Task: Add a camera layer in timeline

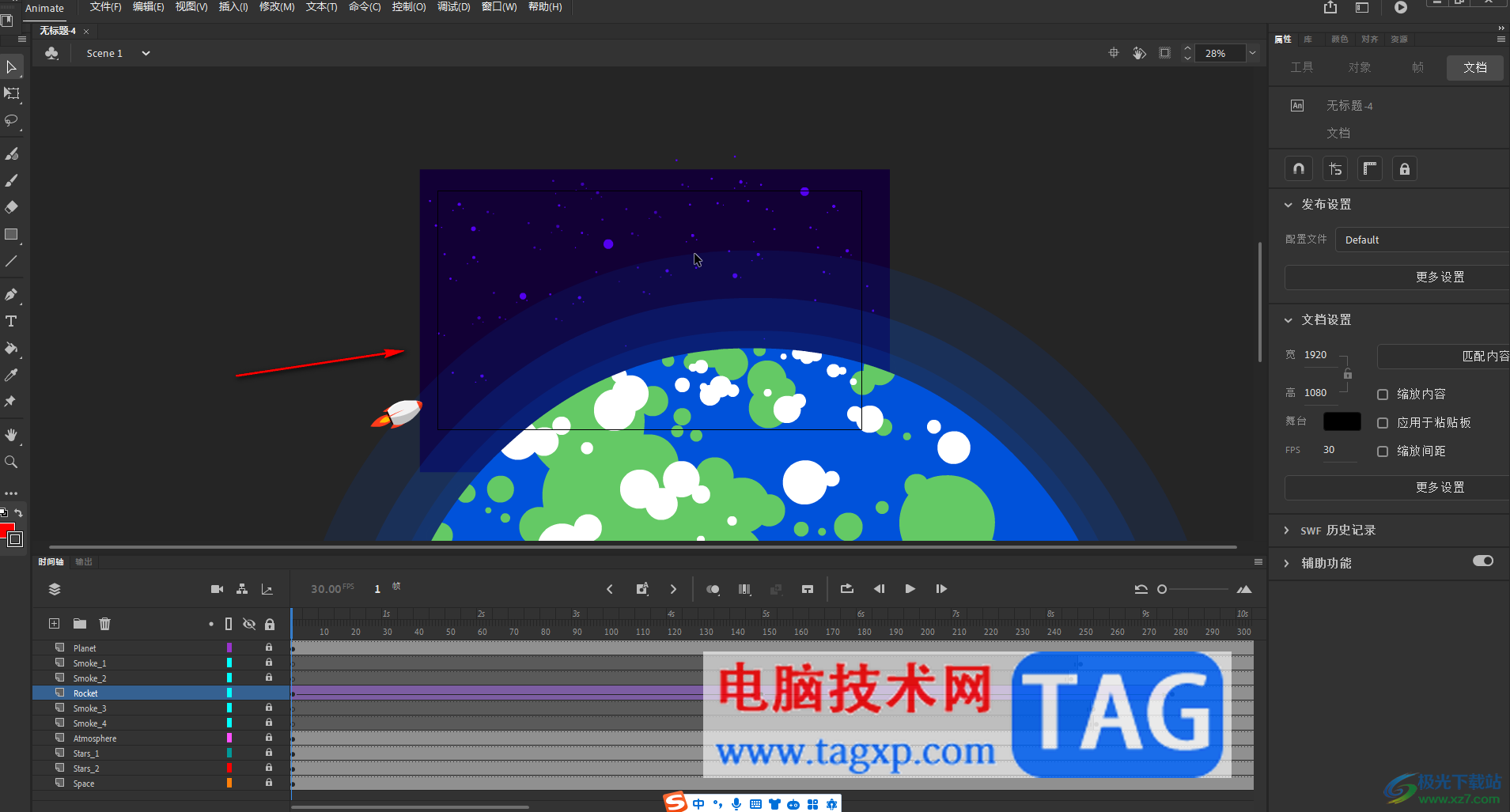Action: (x=217, y=589)
